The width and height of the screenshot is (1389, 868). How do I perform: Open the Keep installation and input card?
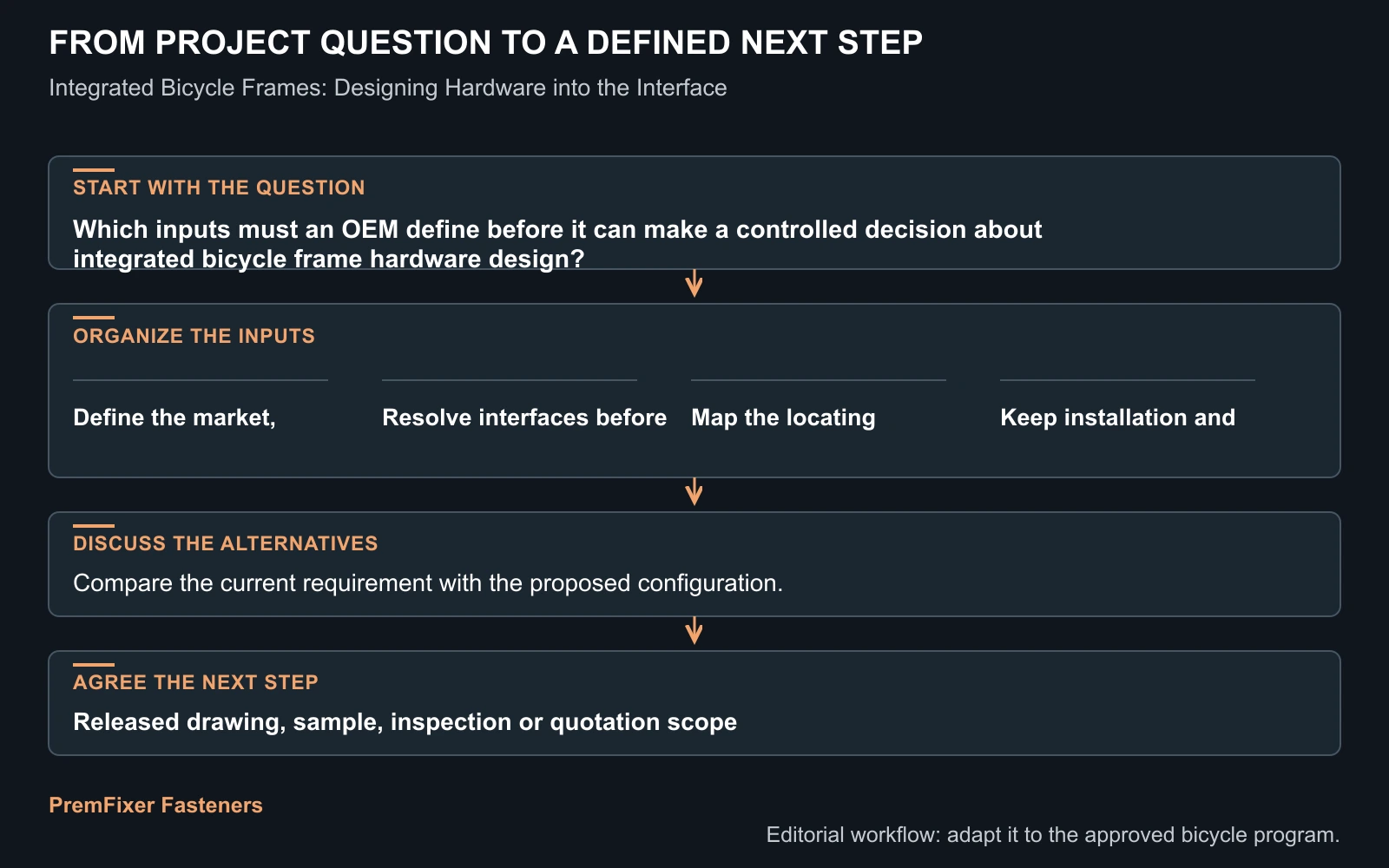[1128, 407]
